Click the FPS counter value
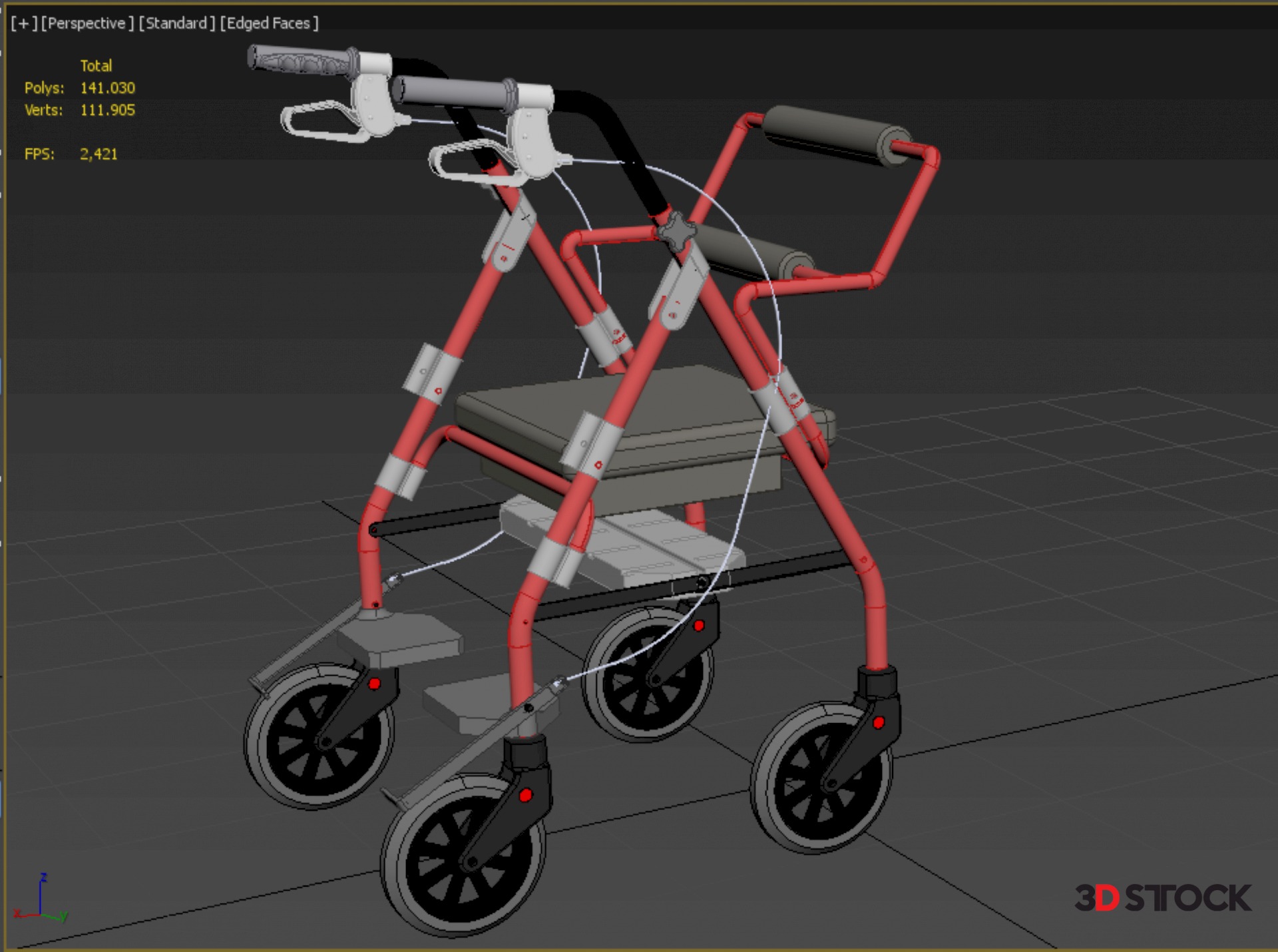This screenshot has height=952, width=1278. pyautogui.click(x=99, y=154)
